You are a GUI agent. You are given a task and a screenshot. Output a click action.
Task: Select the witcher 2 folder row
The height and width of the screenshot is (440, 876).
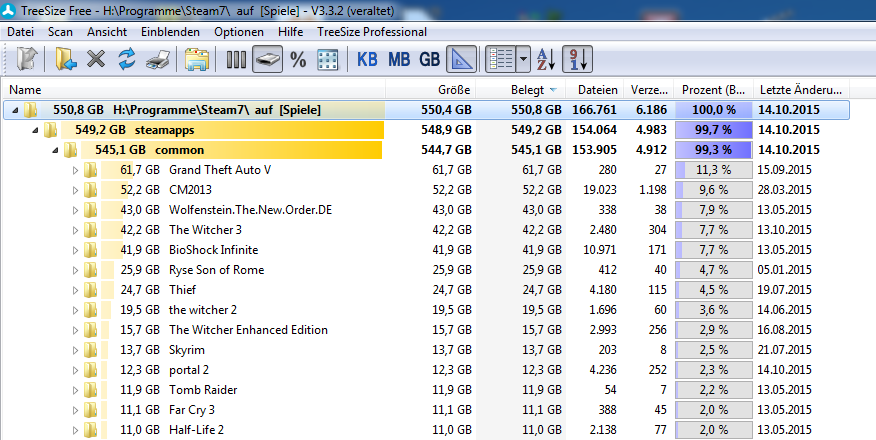click(x=425, y=310)
